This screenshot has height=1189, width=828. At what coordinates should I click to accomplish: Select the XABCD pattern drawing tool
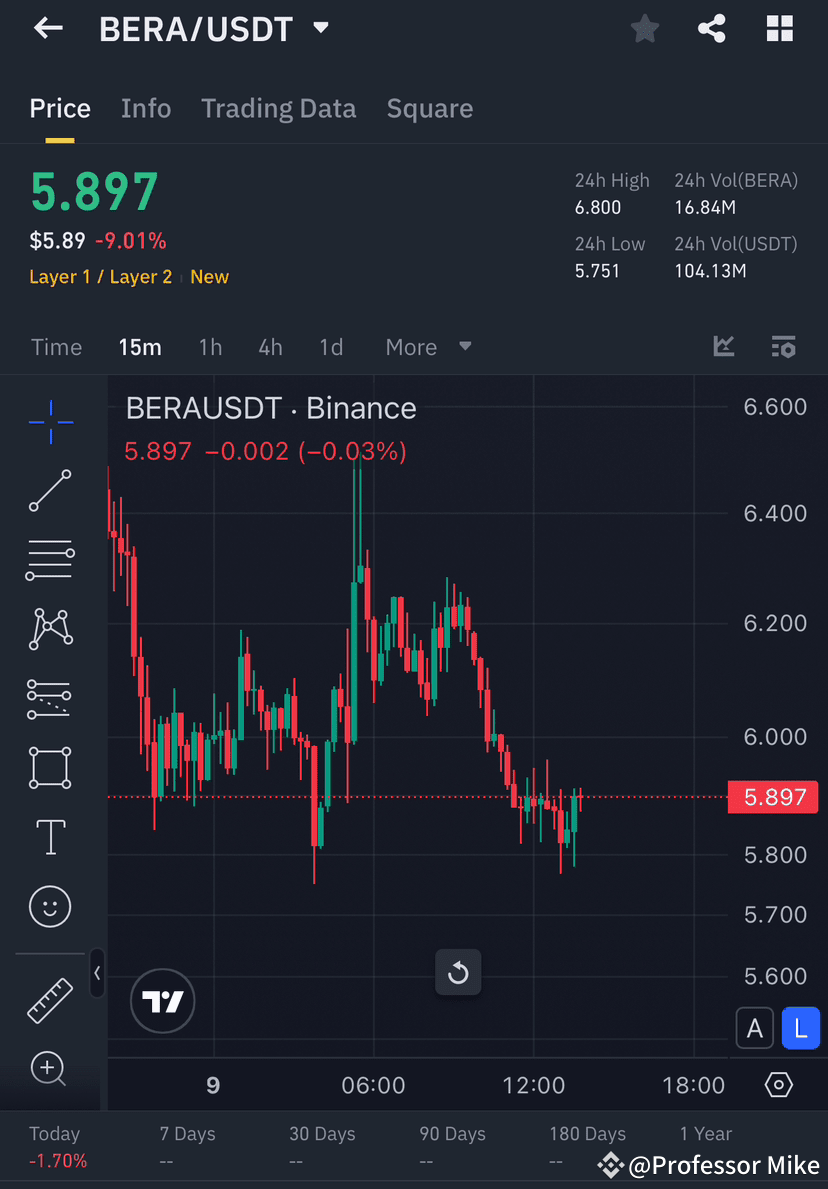pyautogui.click(x=50, y=629)
